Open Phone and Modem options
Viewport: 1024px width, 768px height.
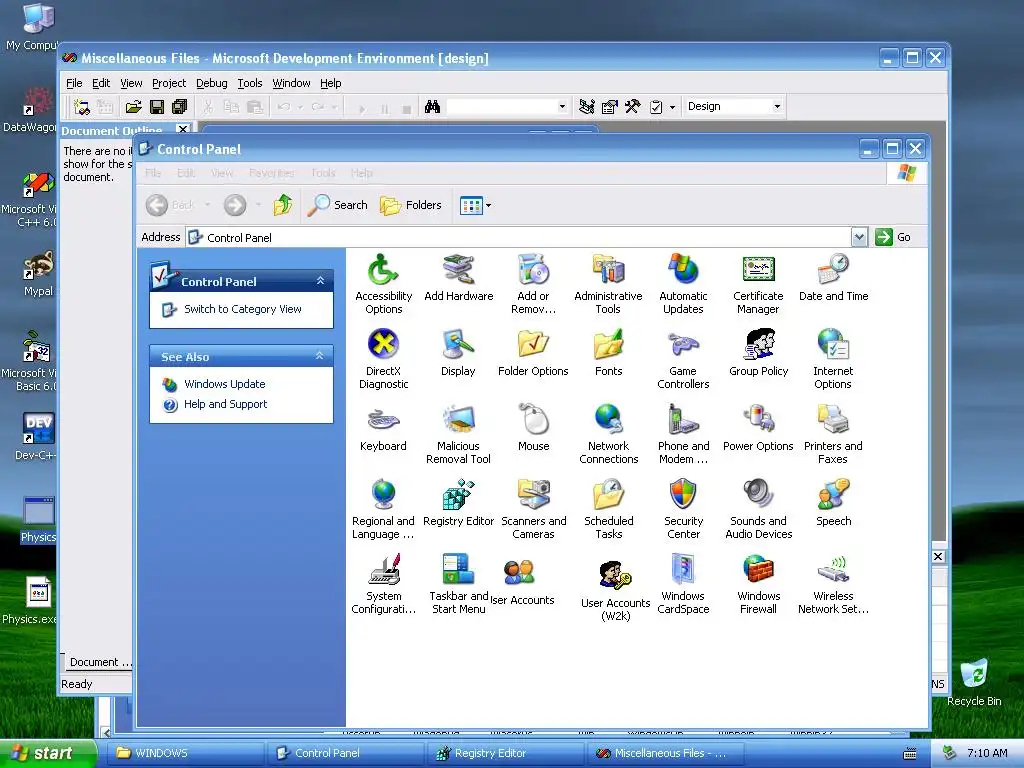point(683,435)
